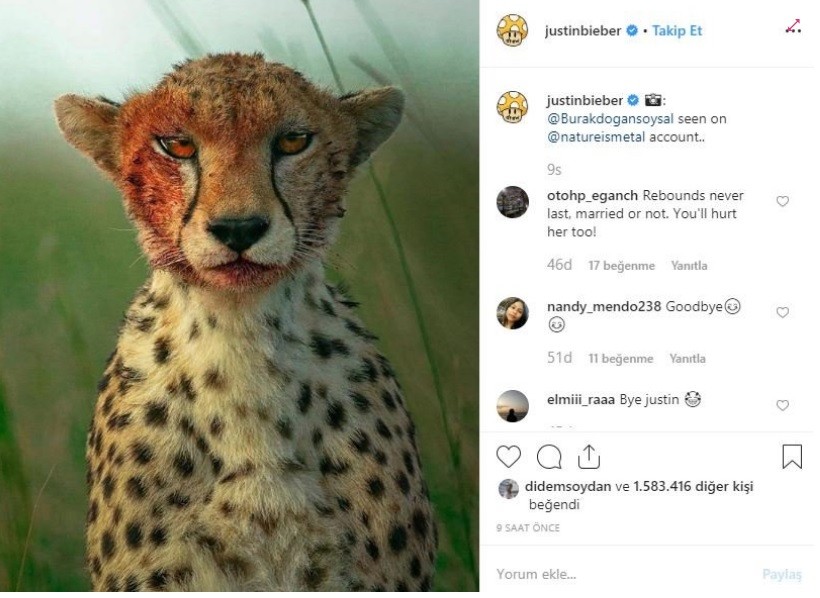The height and width of the screenshot is (598, 820).
Task: Click justinbieber's profile picture
Action: [x=514, y=30]
